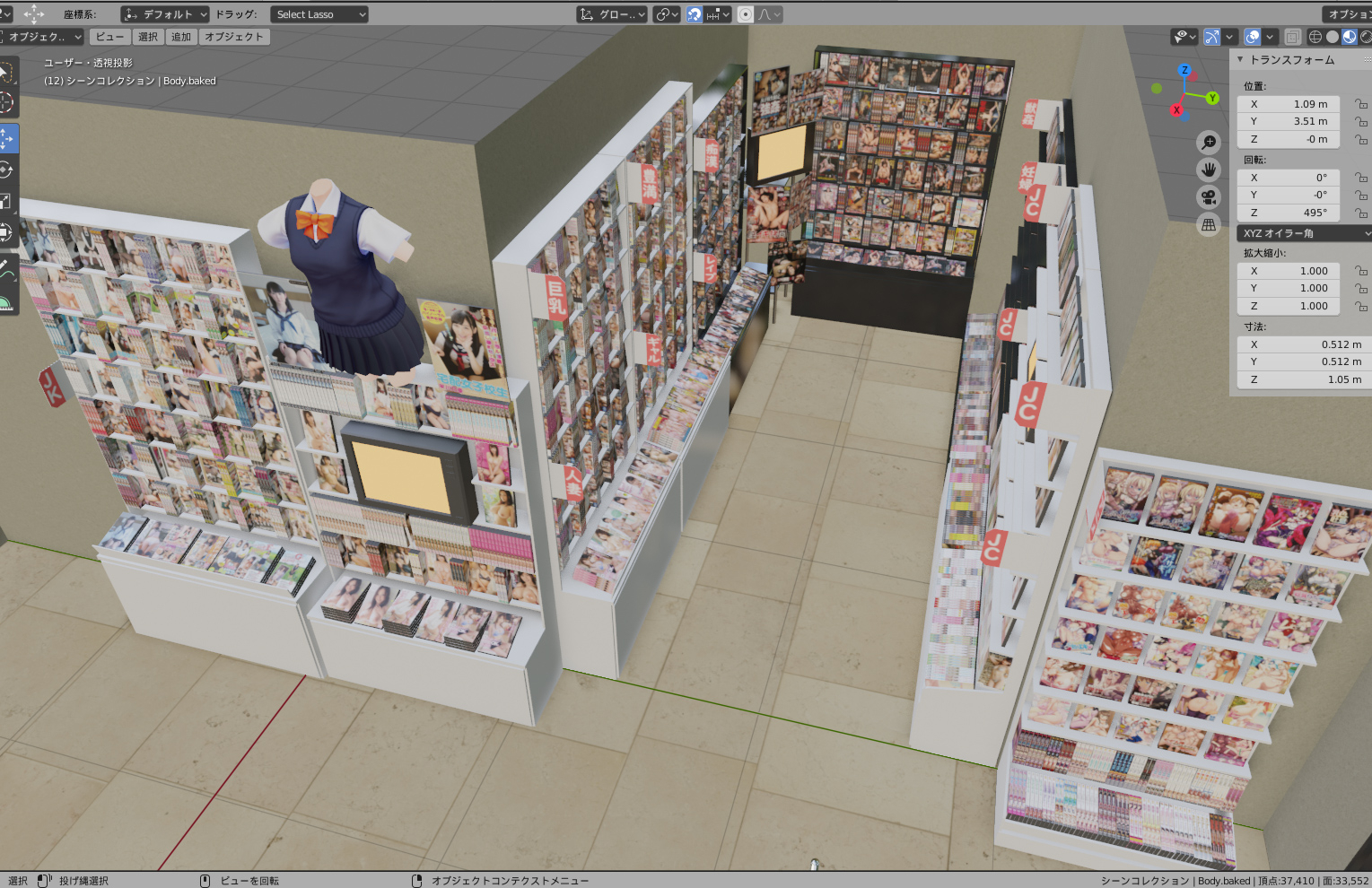Screen dimensions: 1372x888
Task: Toggle proportional editing button
Action: pos(746,14)
